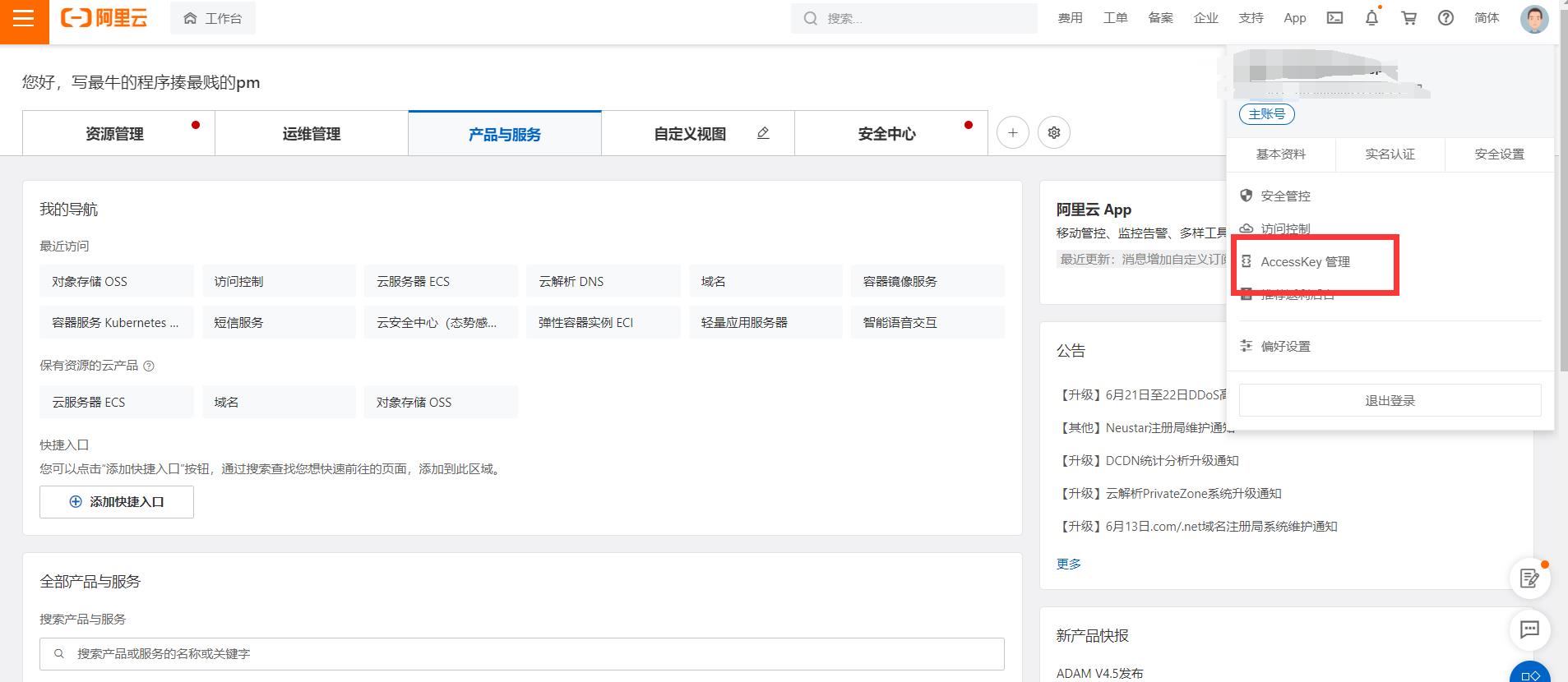Switch to 安全中心 tab
Image resolution: width=1568 pixels, height=682 pixels.
pos(891,133)
